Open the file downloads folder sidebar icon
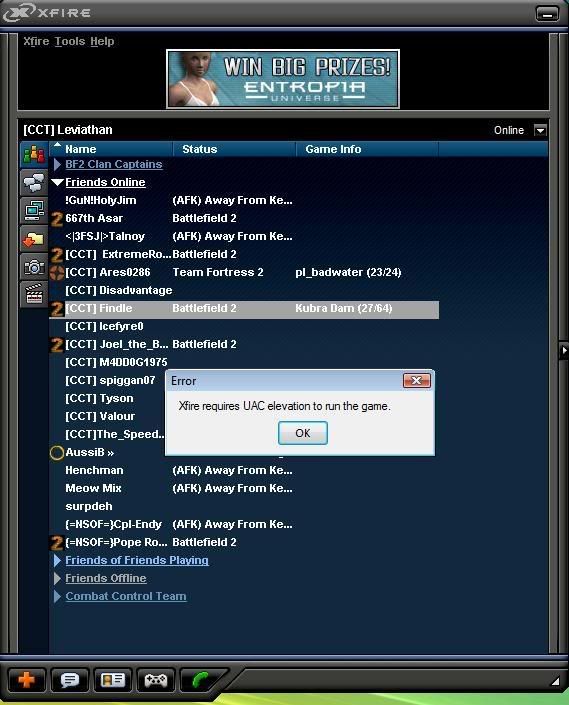 pos(34,239)
